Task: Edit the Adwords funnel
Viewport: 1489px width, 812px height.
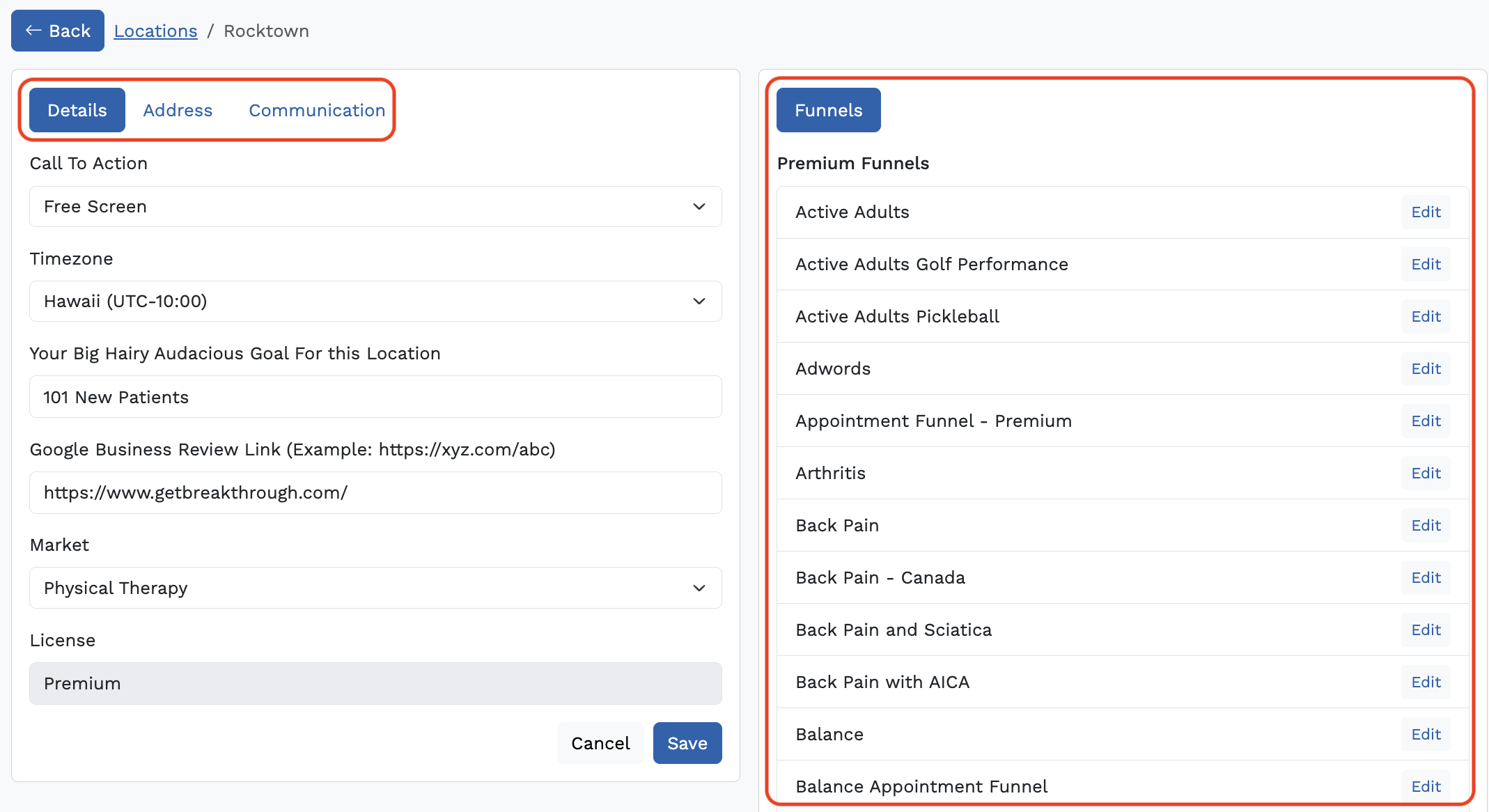Action: 1425,369
